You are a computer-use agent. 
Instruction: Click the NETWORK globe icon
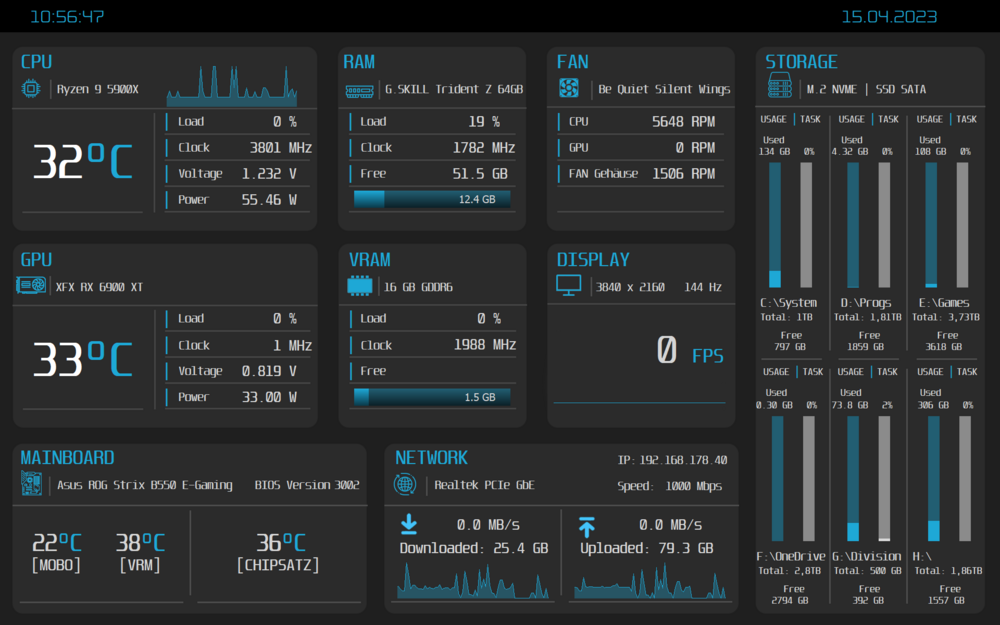(406, 485)
